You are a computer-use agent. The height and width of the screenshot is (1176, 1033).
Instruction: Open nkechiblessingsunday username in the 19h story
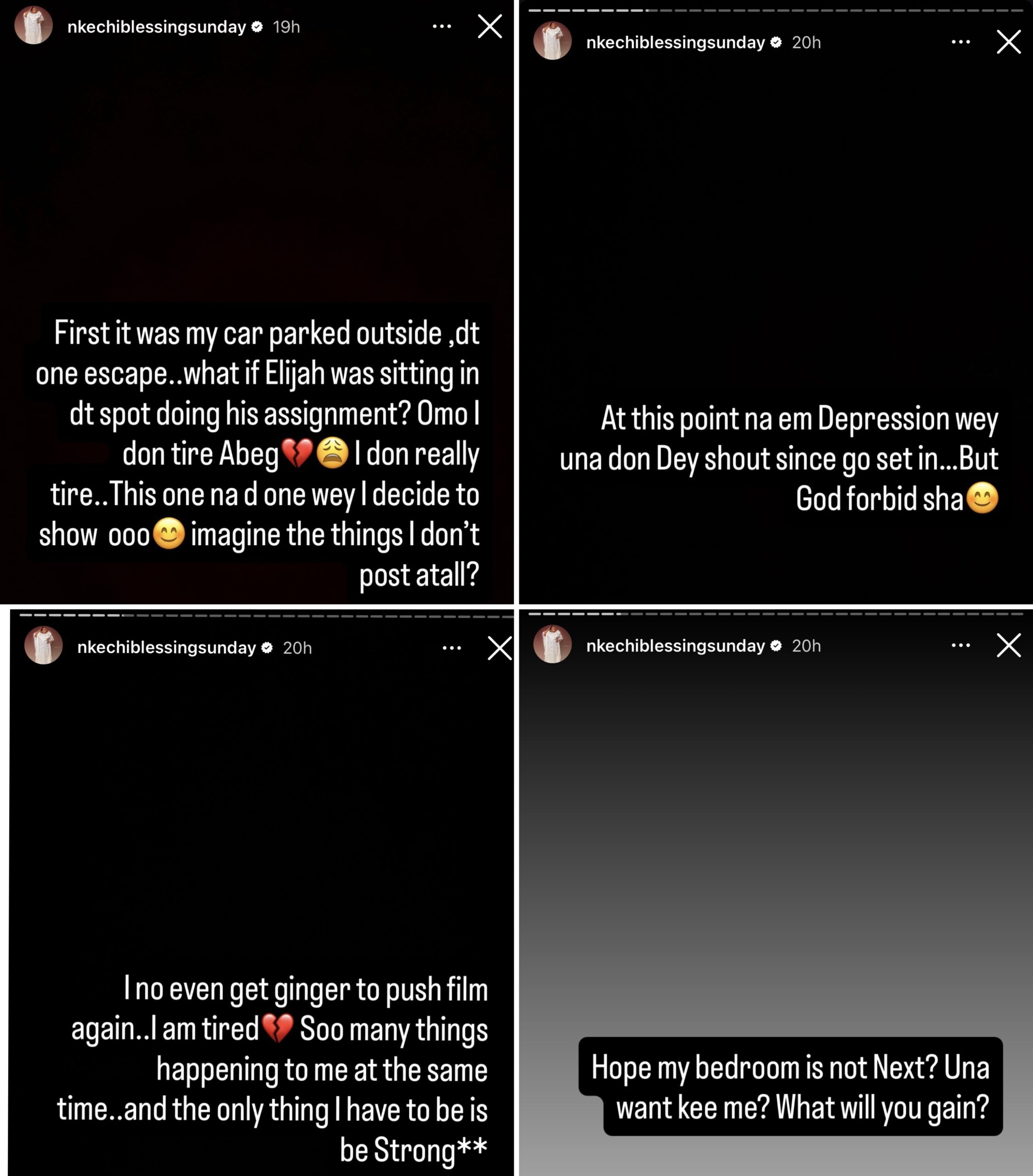click(157, 27)
